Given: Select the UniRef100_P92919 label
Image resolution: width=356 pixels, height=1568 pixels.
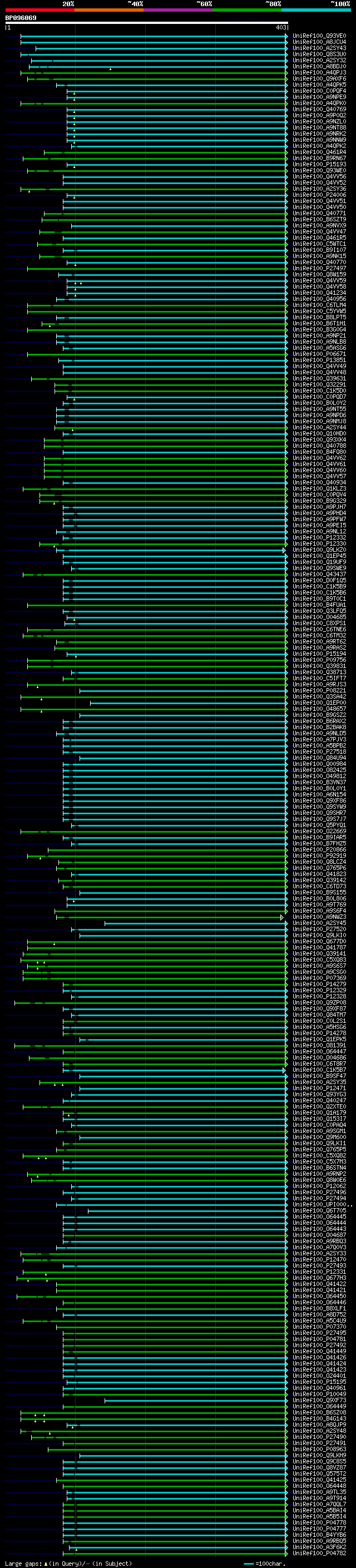Looking at the screenshot, I should [319, 856].
